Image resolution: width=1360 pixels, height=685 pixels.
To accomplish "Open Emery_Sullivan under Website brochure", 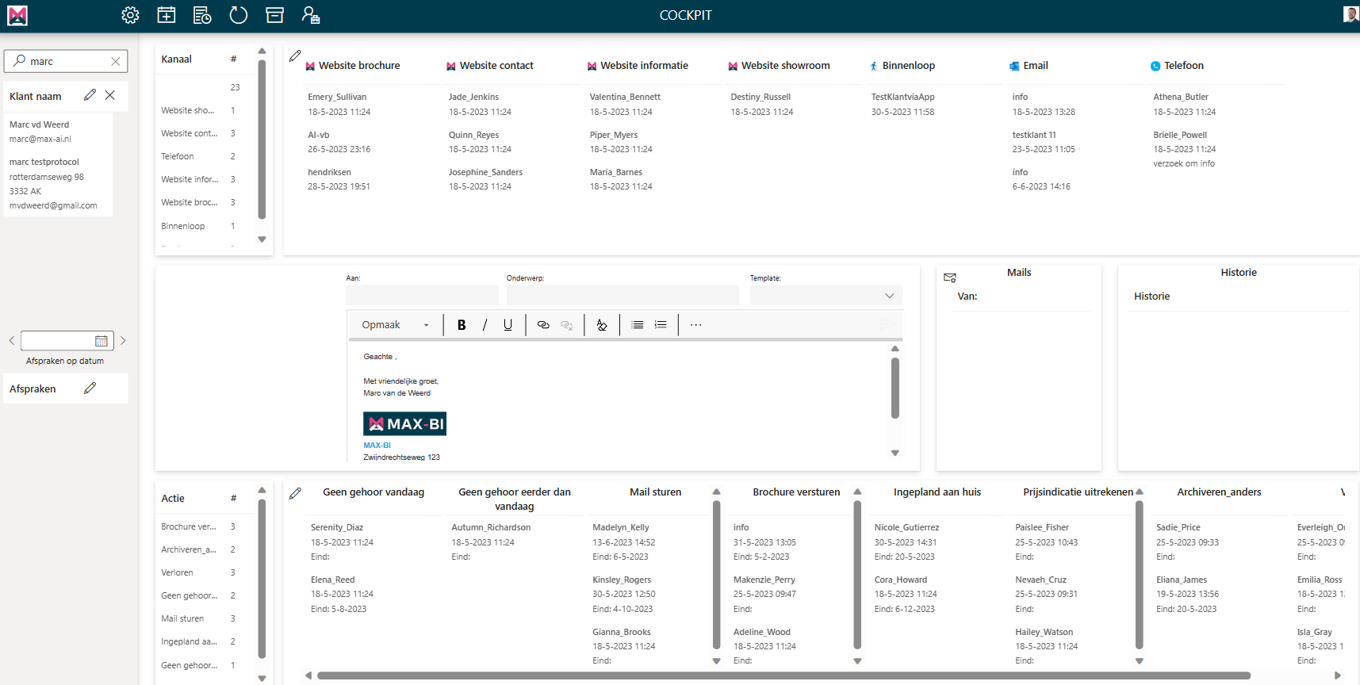I will 337,97.
